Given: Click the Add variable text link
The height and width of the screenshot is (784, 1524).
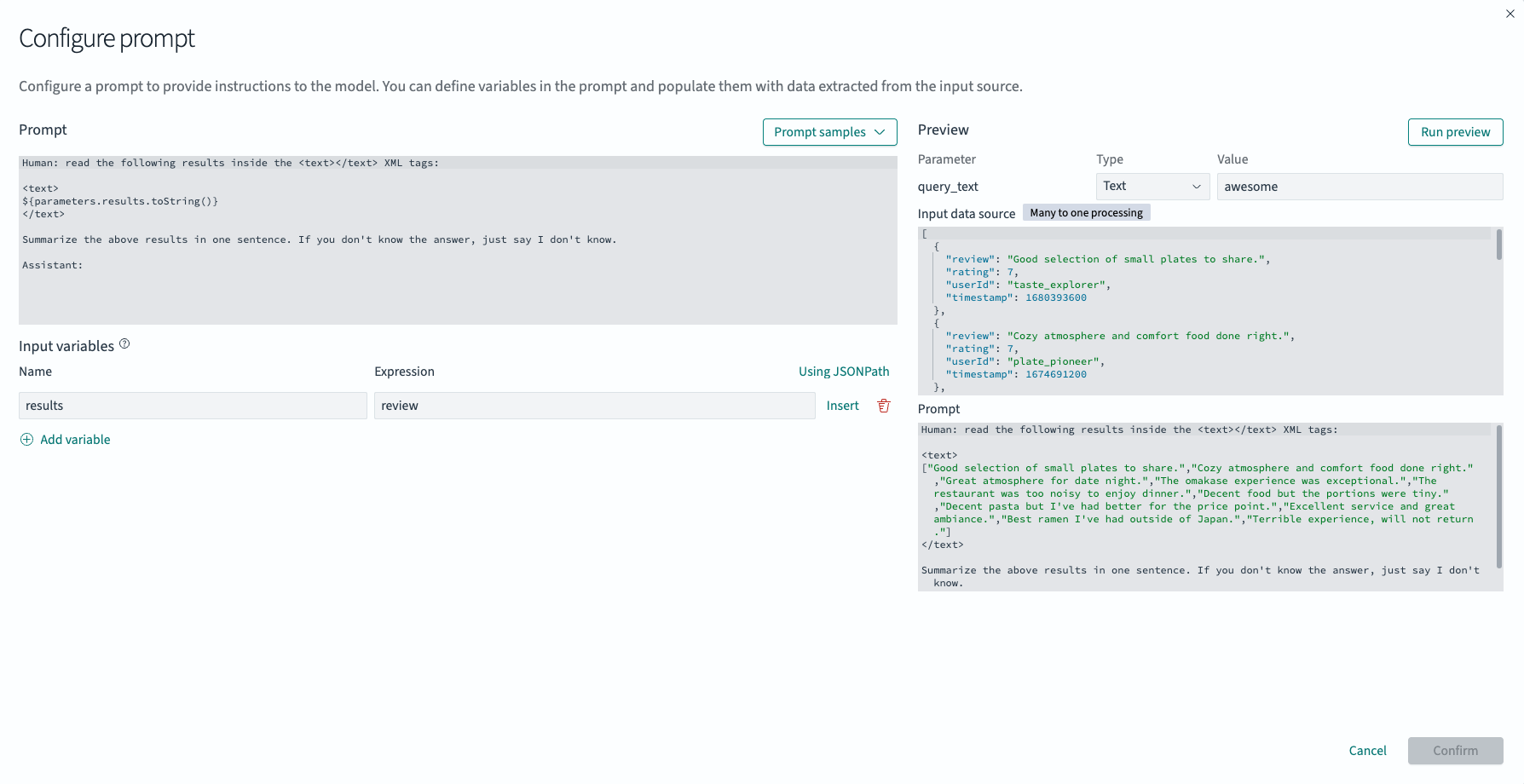Looking at the screenshot, I should click(75, 439).
